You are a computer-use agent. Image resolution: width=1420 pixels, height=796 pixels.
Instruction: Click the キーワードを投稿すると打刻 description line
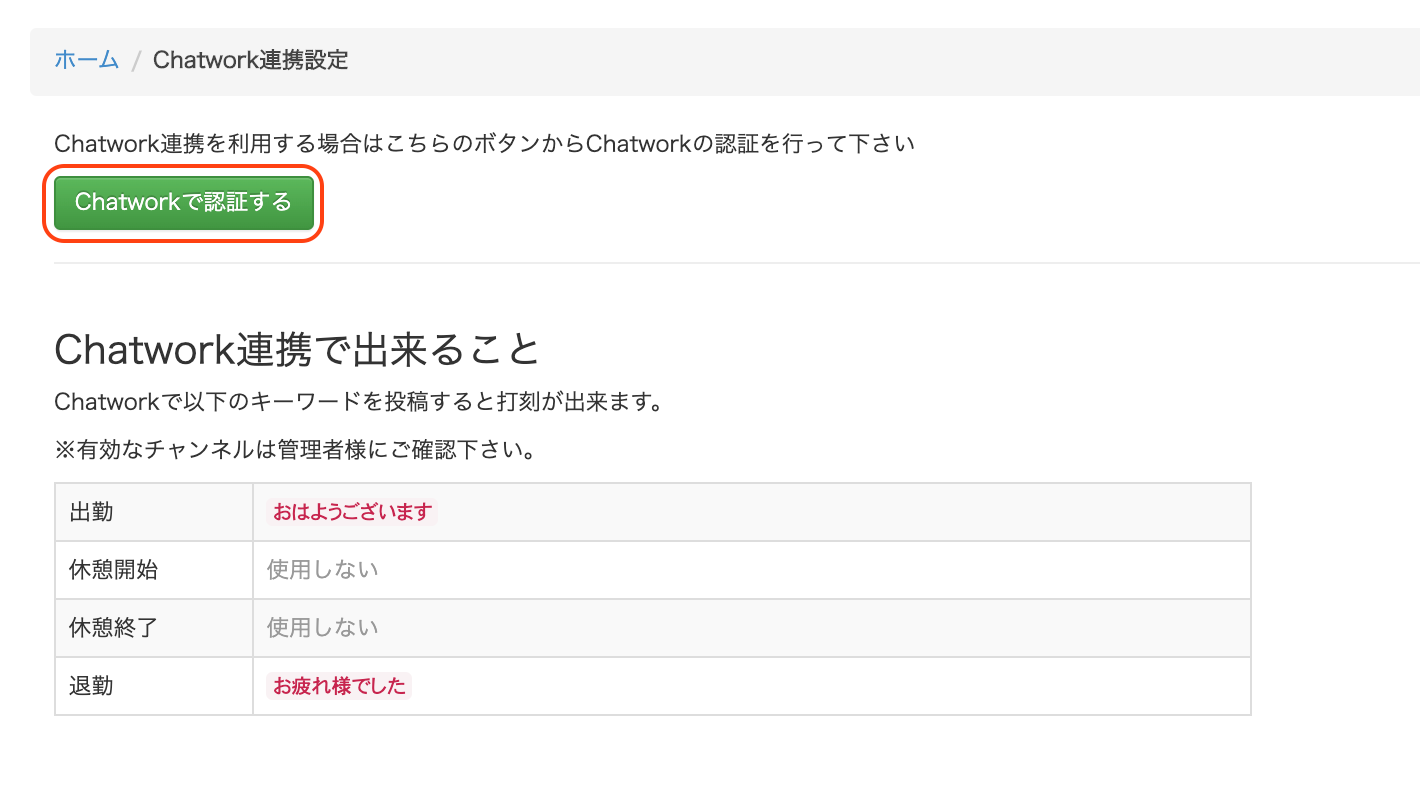(x=359, y=403)
